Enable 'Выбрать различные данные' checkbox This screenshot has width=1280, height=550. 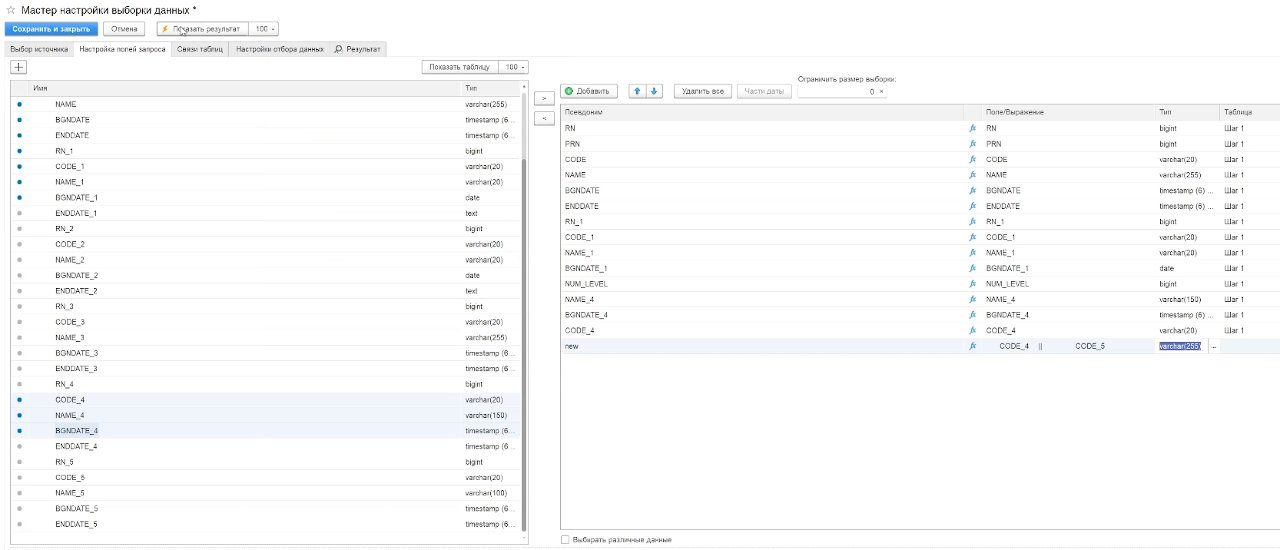[x=566, y=540]
